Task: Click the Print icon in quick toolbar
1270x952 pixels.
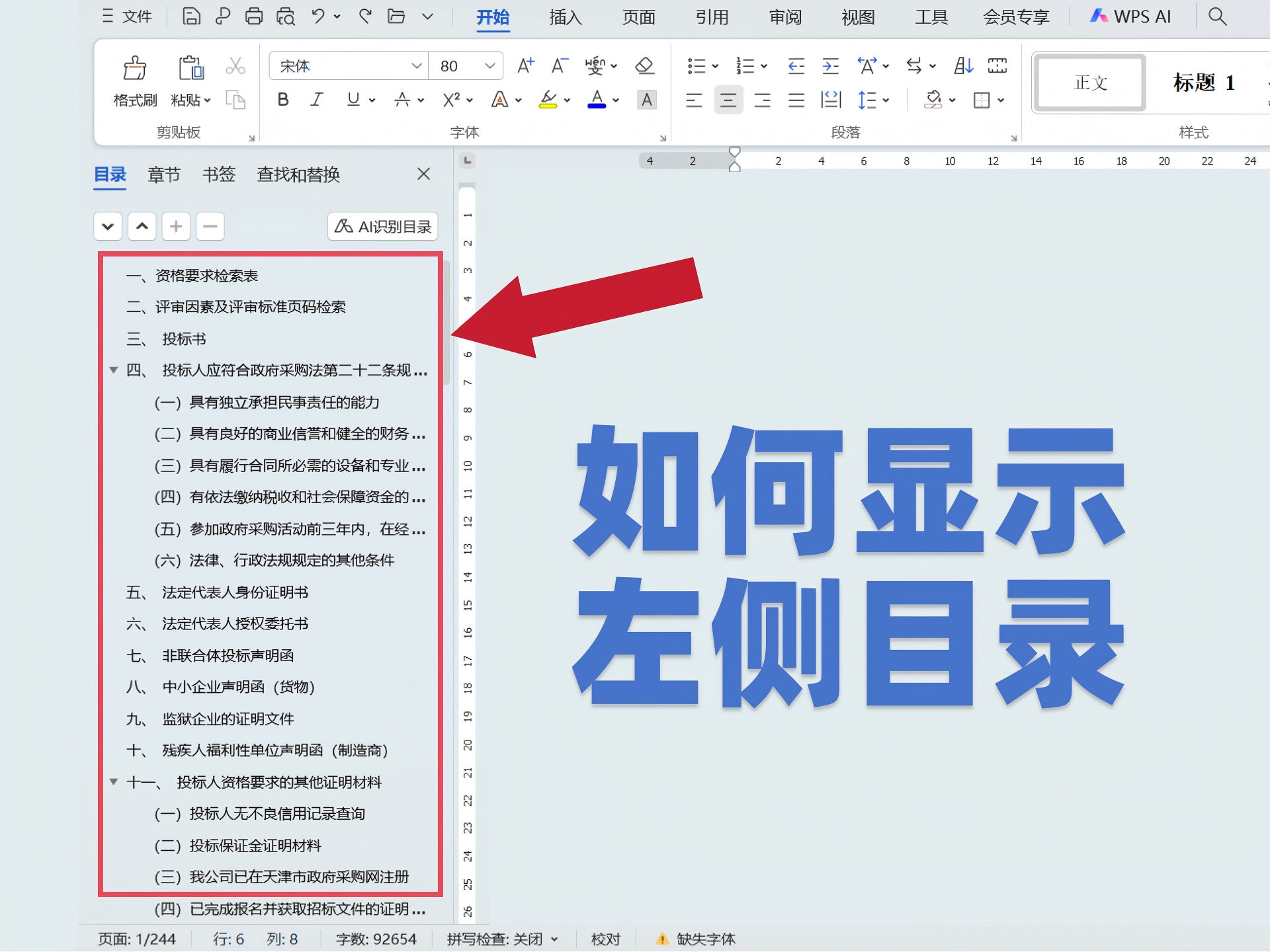Action: click(x=254, y=17)
